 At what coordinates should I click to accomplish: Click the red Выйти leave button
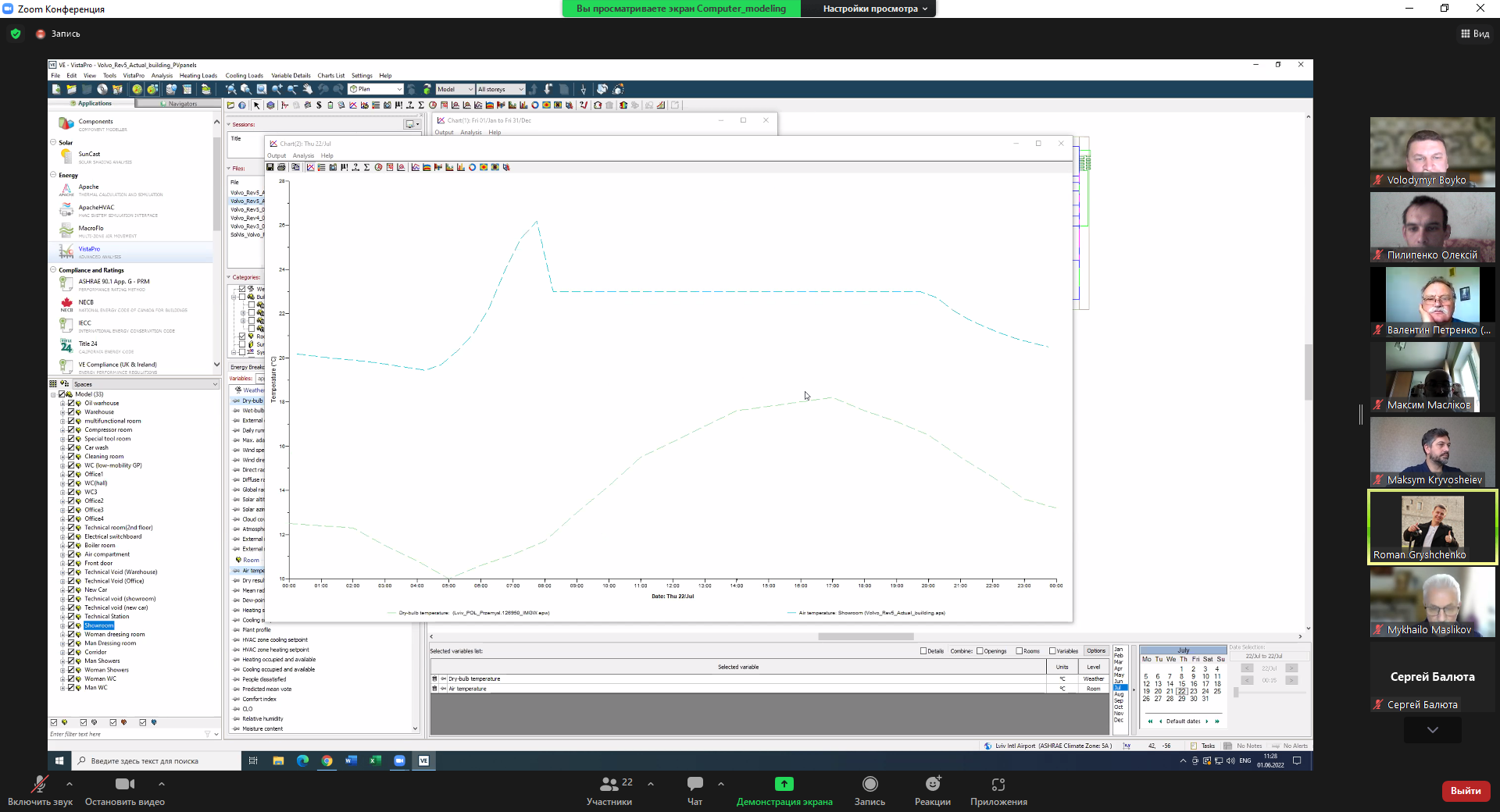pyautogui.click(x=1465, y=791)
